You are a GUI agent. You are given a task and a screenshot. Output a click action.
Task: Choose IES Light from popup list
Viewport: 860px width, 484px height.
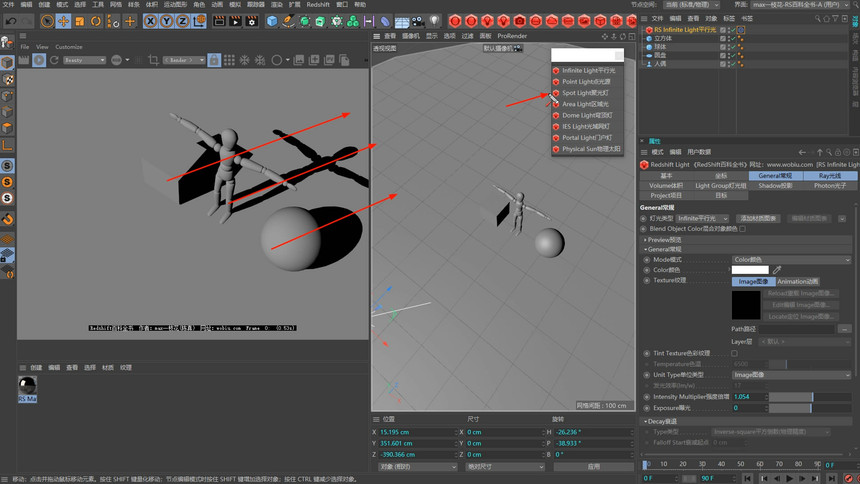click(x=587, y=126)
